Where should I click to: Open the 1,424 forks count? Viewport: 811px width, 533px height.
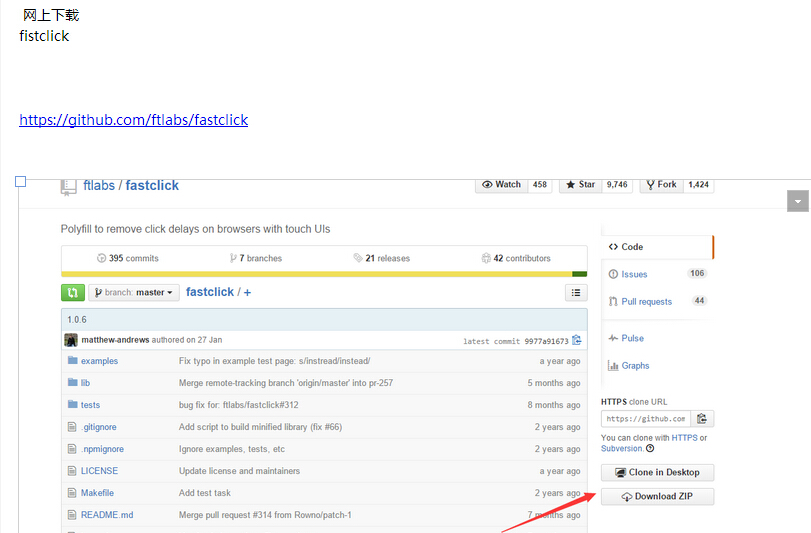[699, 185]
